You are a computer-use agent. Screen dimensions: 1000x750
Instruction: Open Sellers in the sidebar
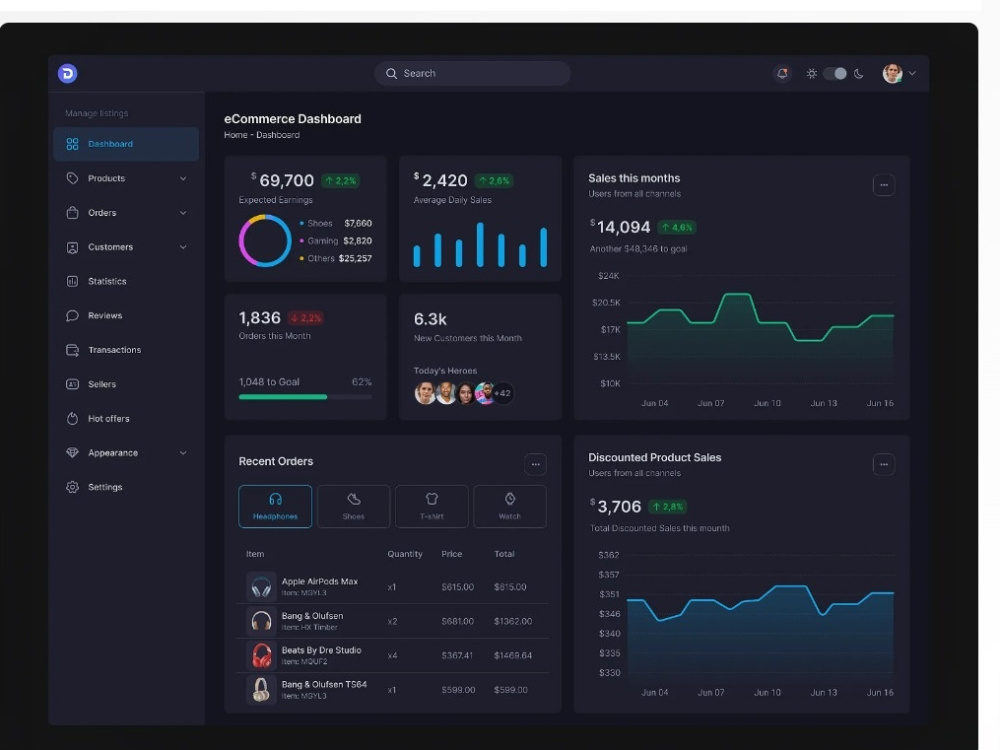click(126, 384)
